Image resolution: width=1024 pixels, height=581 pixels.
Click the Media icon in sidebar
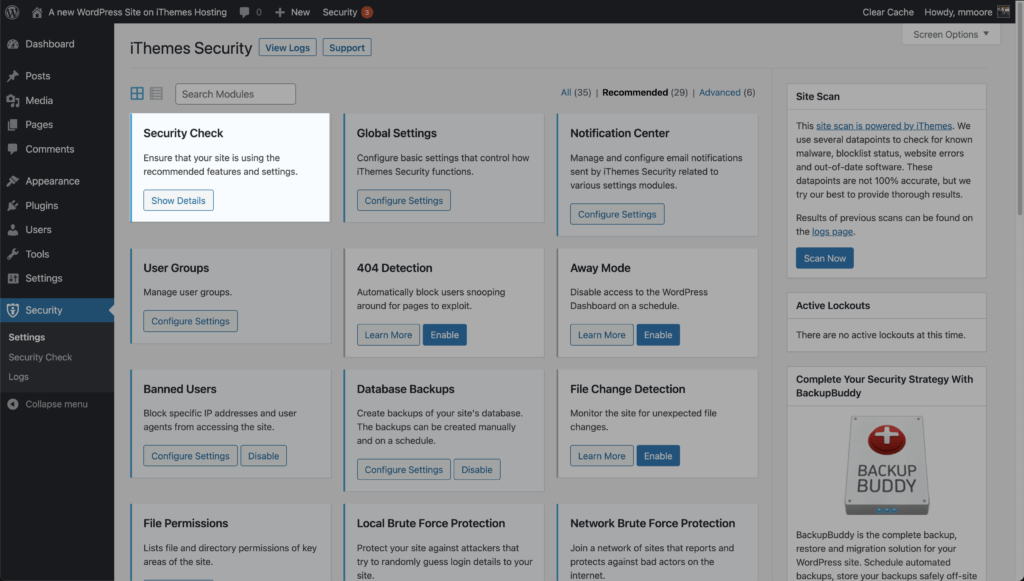tap(12, 101)
